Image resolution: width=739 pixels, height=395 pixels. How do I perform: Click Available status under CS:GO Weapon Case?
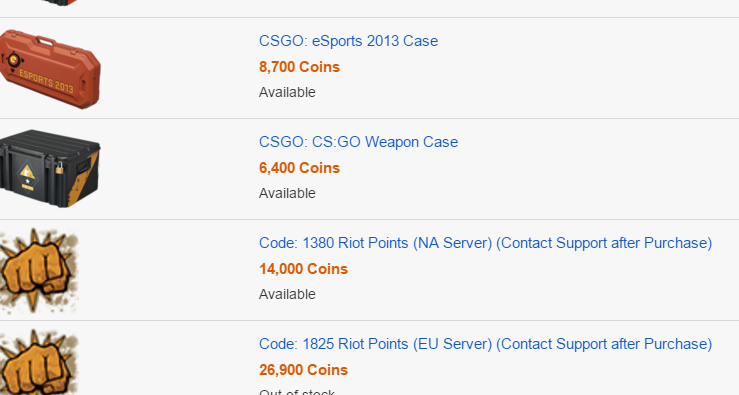(x=287, y=193)
